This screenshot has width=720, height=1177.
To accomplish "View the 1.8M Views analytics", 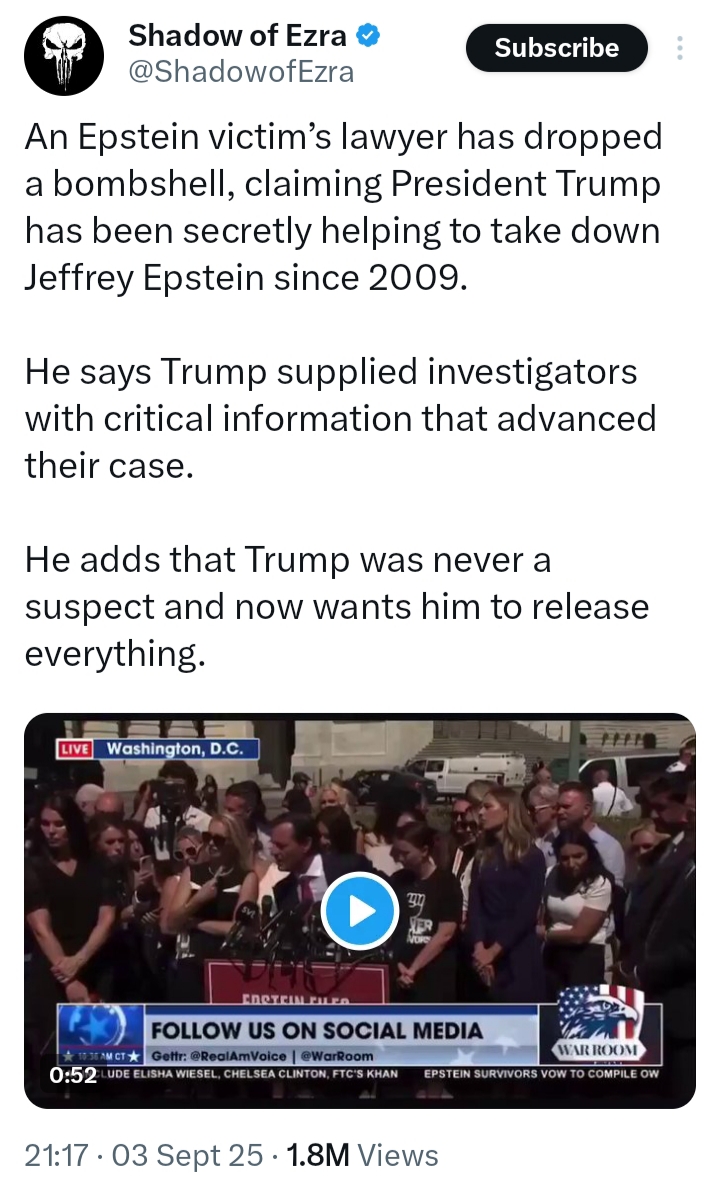I will pos(362,1154).
